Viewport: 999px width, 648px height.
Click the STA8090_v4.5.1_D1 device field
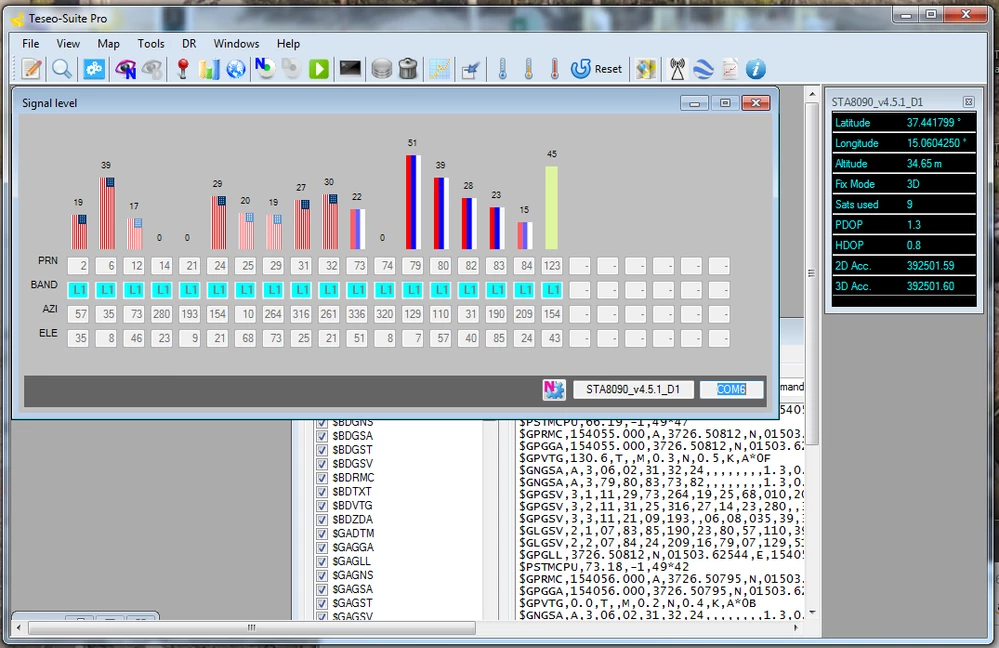[633, 389]
